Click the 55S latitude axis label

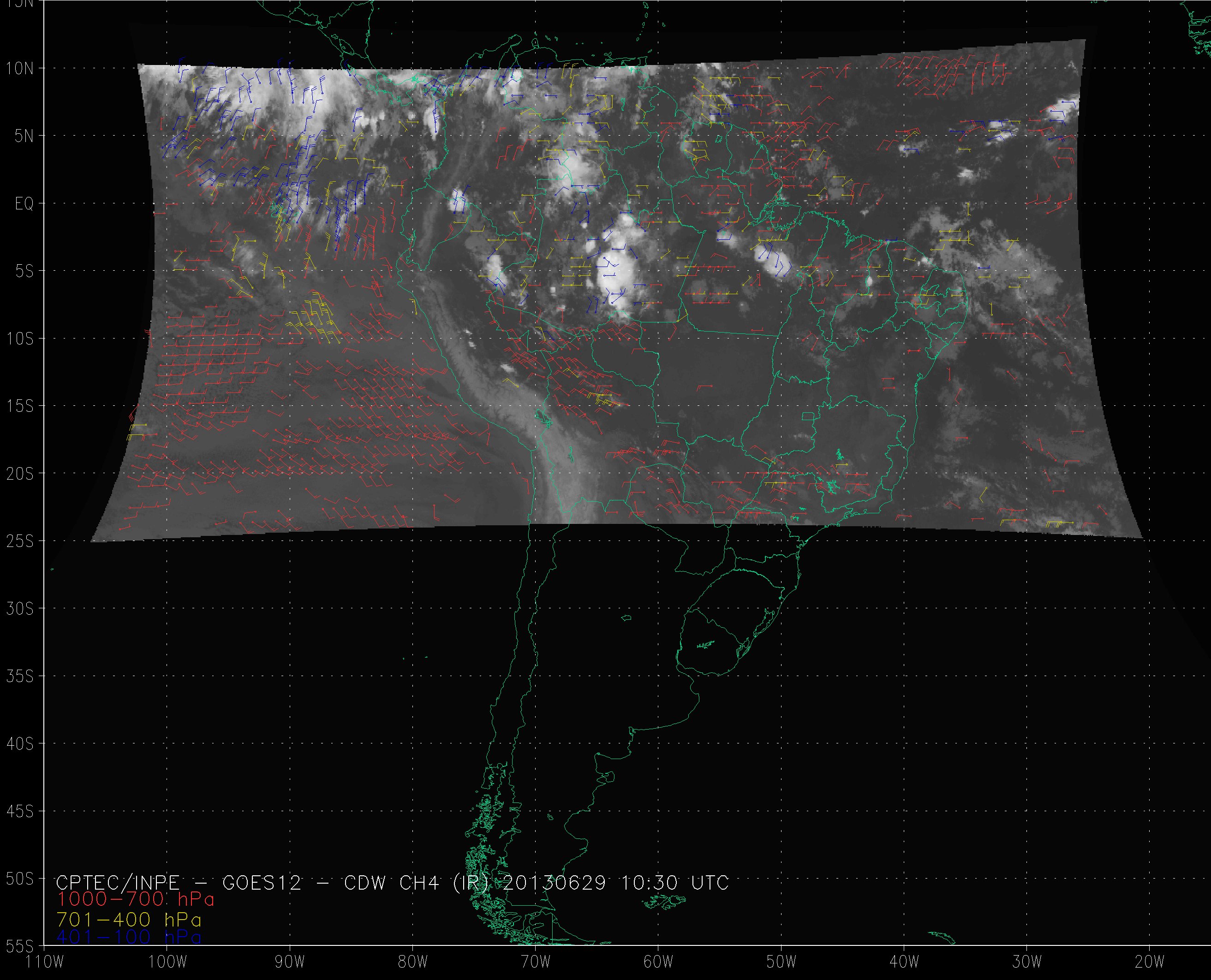point(20,945)
